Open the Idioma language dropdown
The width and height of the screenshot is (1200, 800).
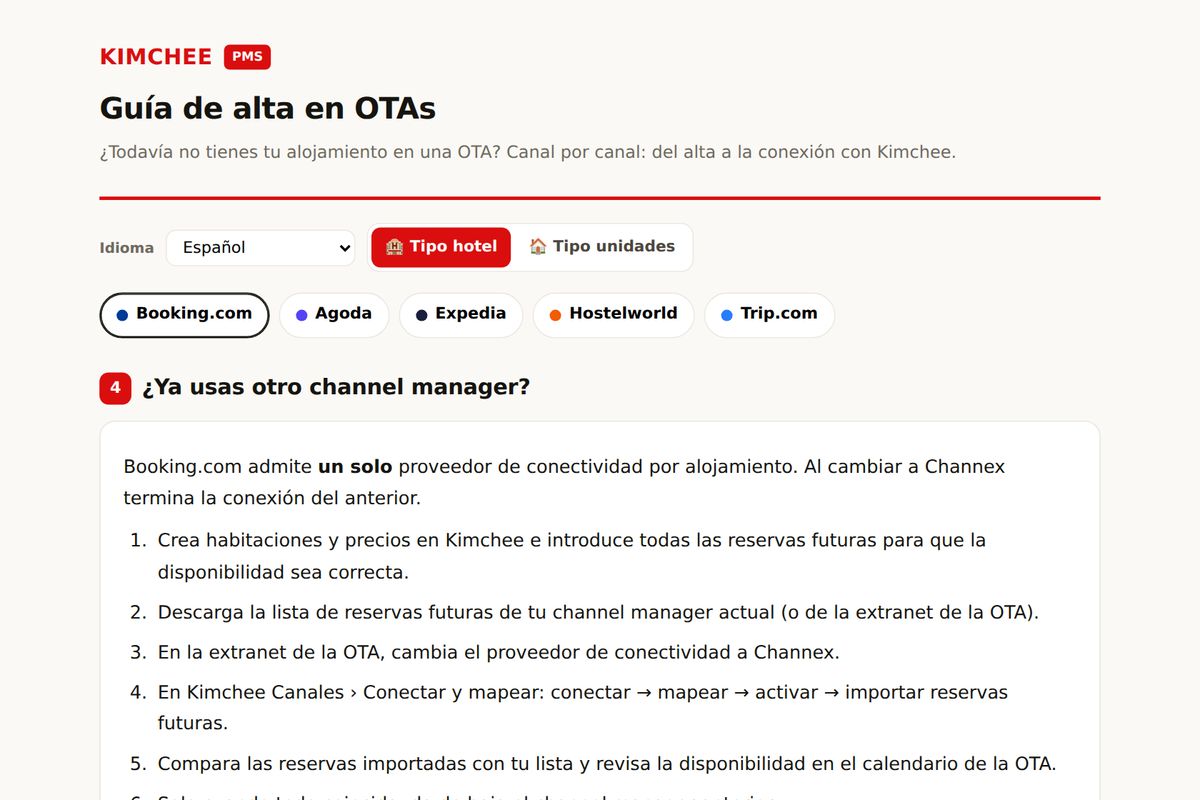(x=260, y=247)
